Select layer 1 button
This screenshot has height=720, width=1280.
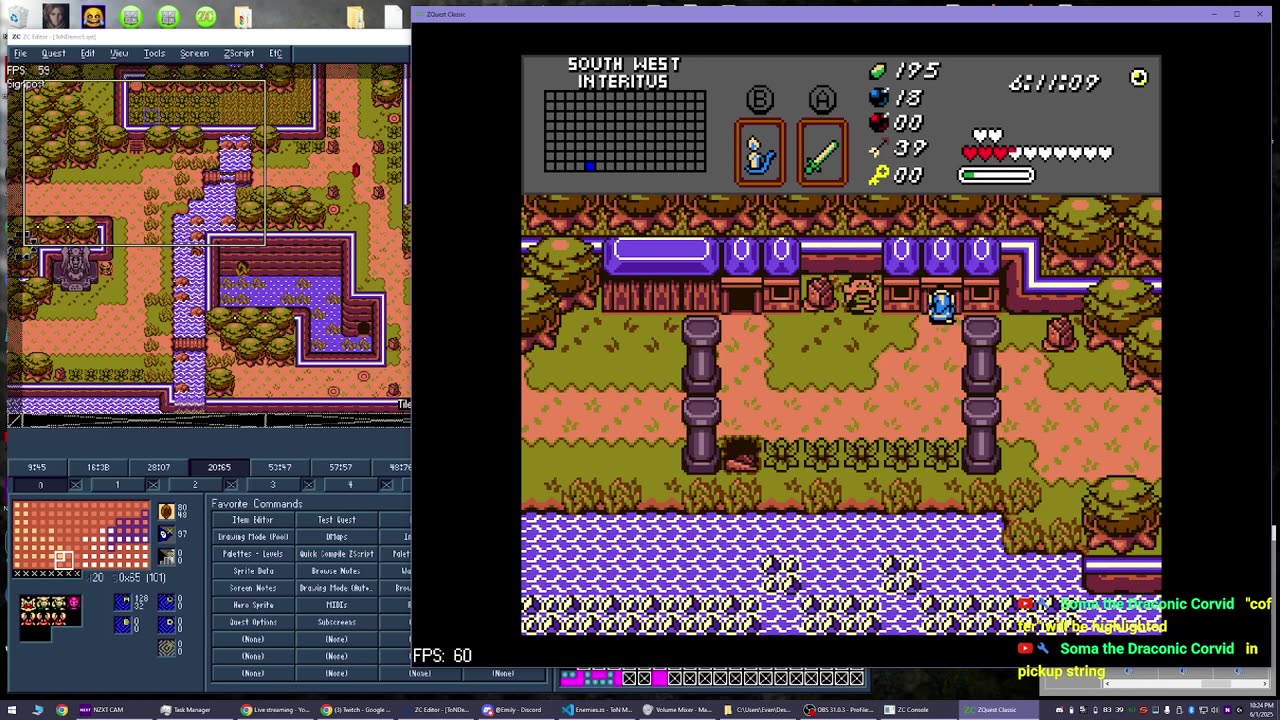click(117, 485)
